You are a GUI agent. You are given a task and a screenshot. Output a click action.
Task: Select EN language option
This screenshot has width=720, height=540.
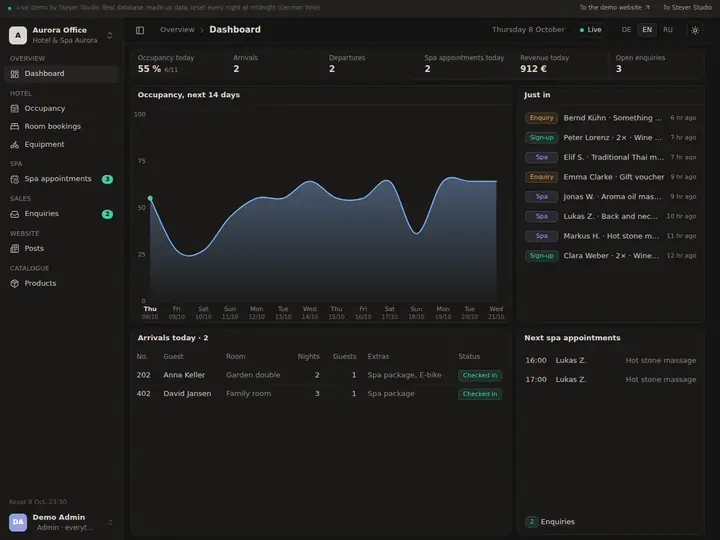[647, 30]
